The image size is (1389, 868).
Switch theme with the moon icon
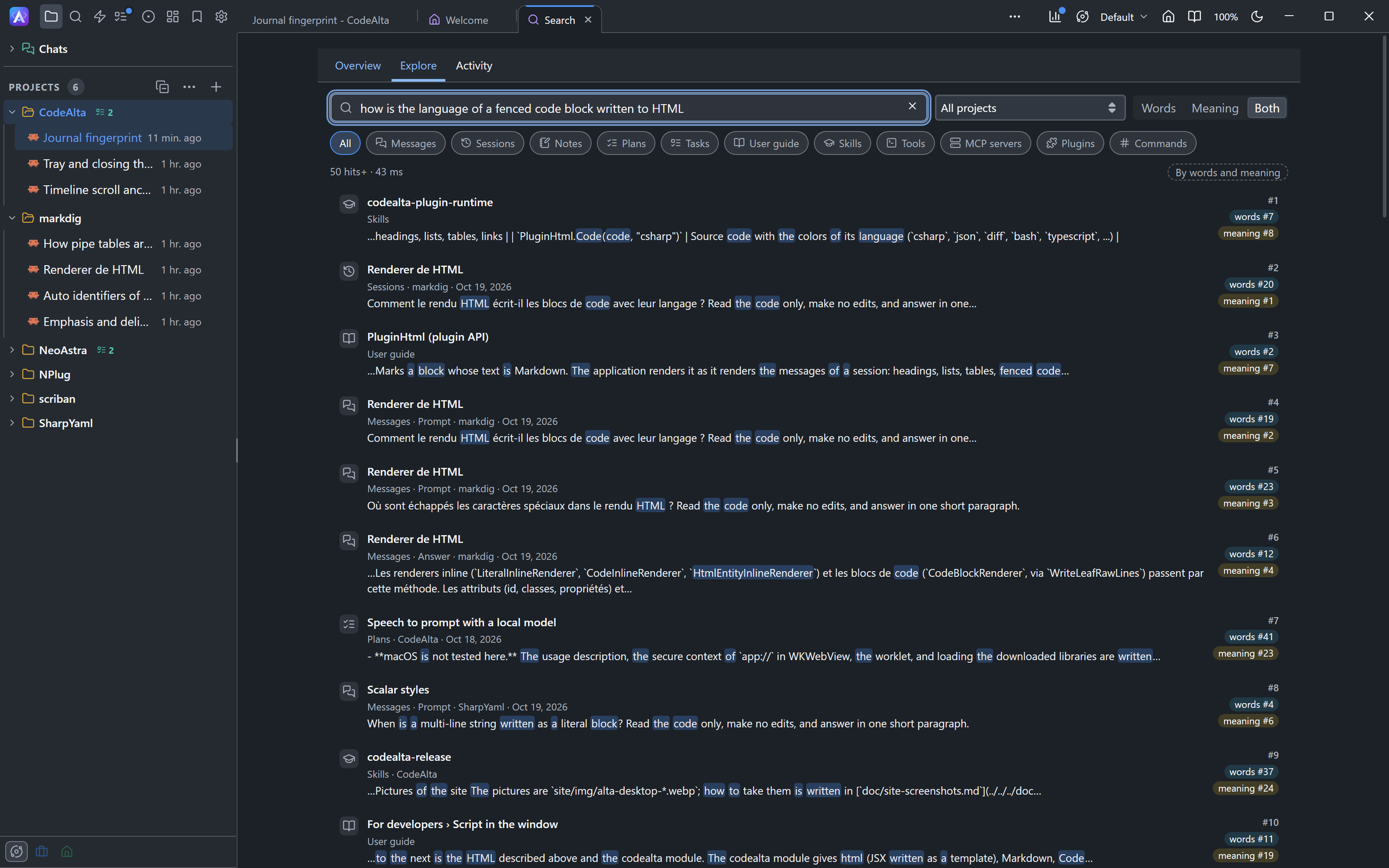[1256, 17]
